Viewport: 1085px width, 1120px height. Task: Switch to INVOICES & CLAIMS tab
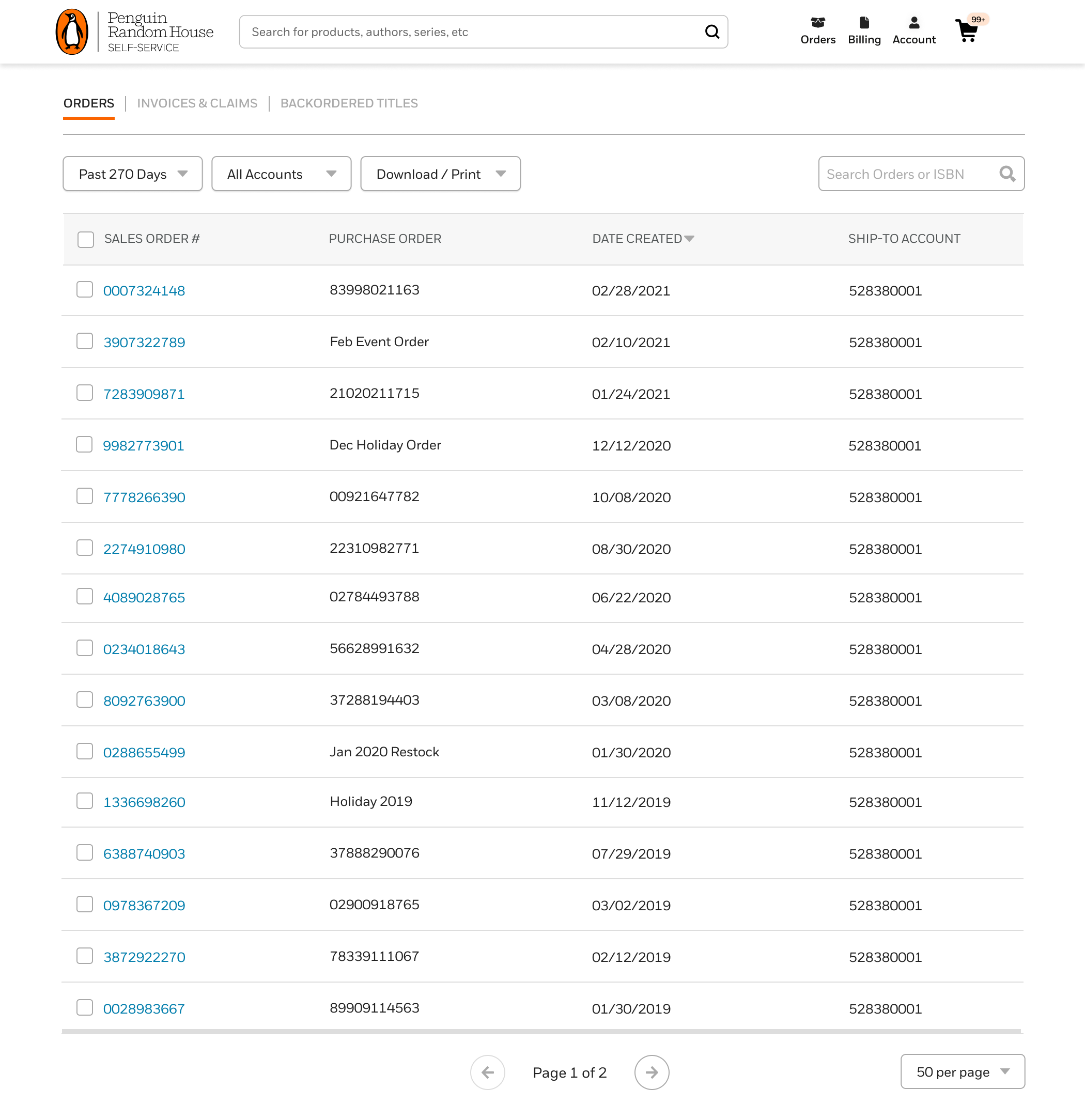click(197, 103)
